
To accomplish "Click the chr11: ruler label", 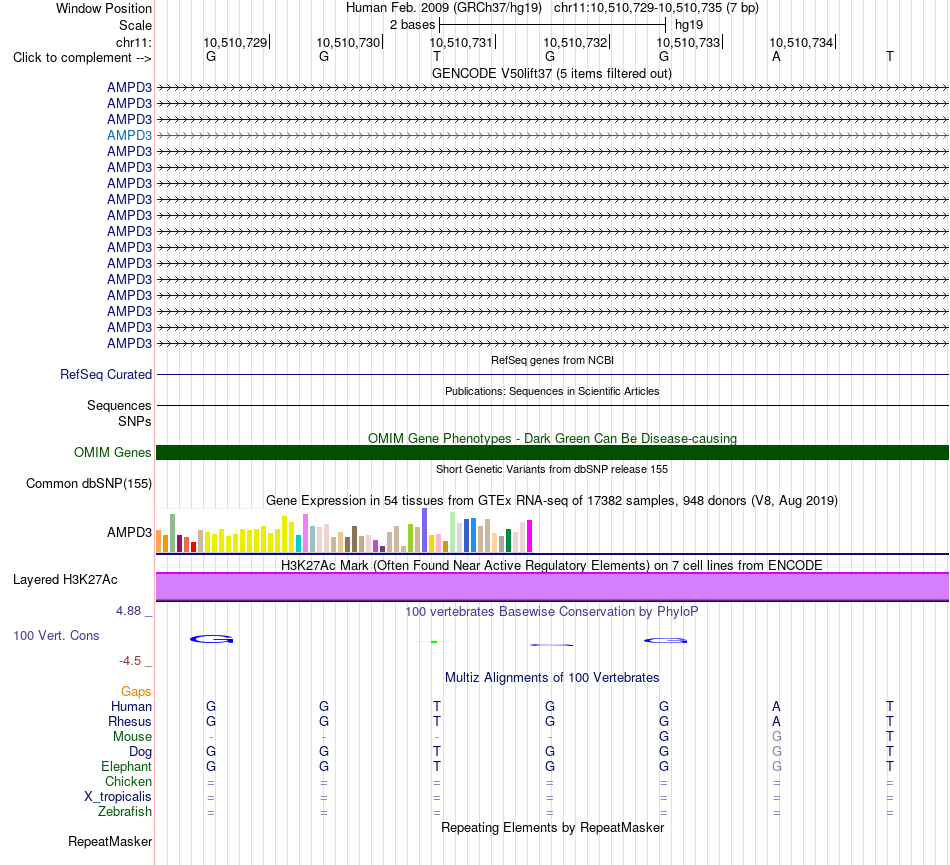I will 133,42.
